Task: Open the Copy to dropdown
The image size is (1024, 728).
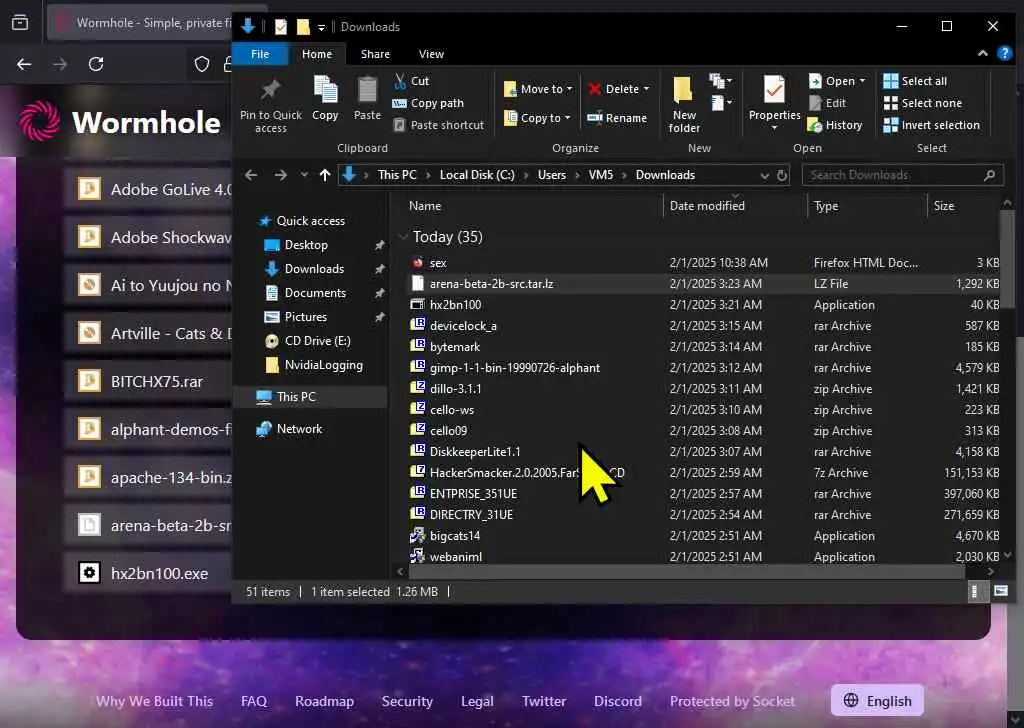Action: pos(537,118)
